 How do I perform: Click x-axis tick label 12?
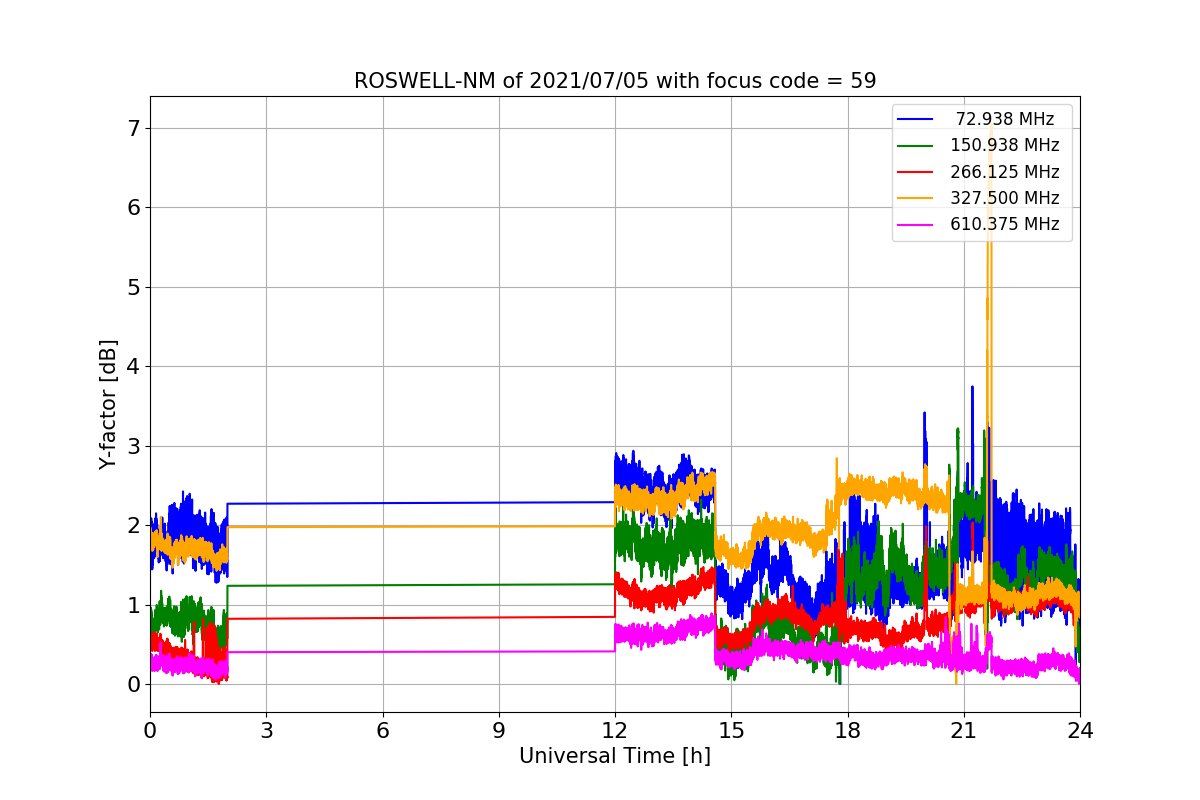(x=615, y=730)
